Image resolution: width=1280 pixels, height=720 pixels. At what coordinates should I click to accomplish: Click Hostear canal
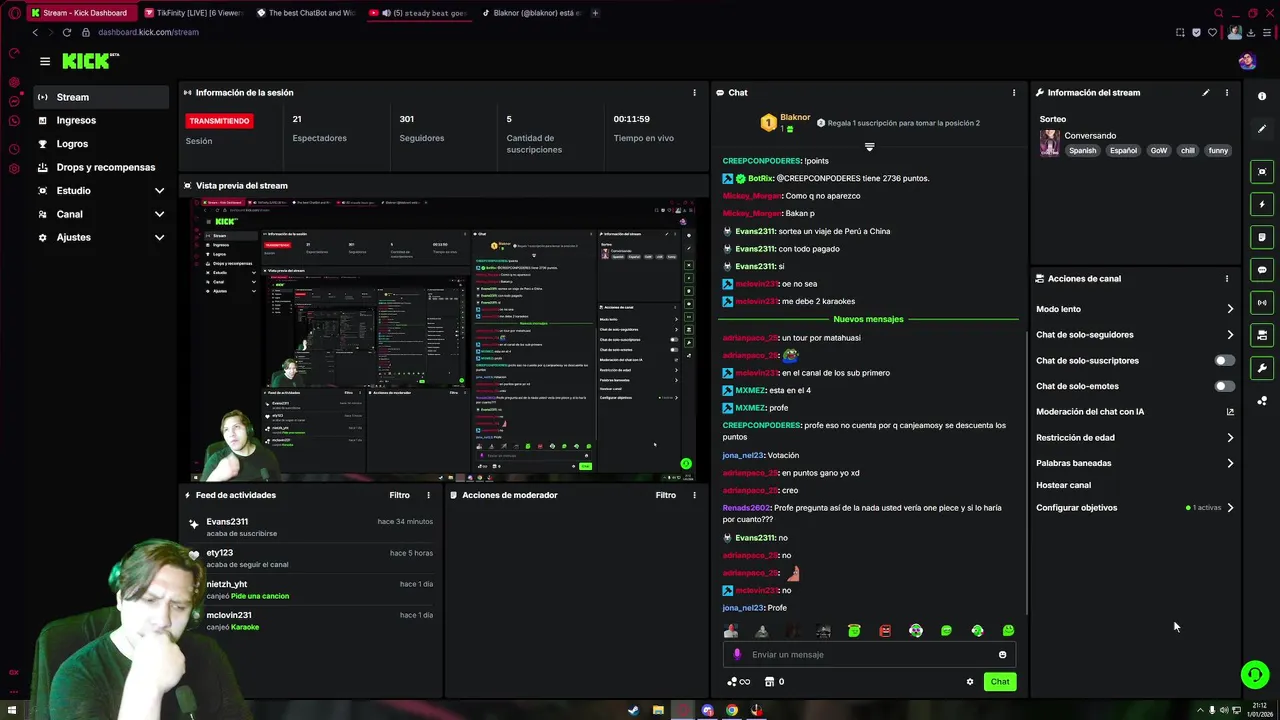[1063, 485]
